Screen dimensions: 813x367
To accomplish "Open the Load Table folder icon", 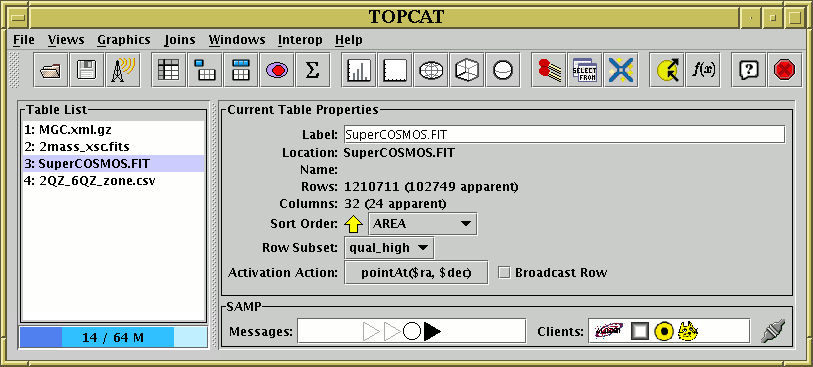I will [50, 70].
